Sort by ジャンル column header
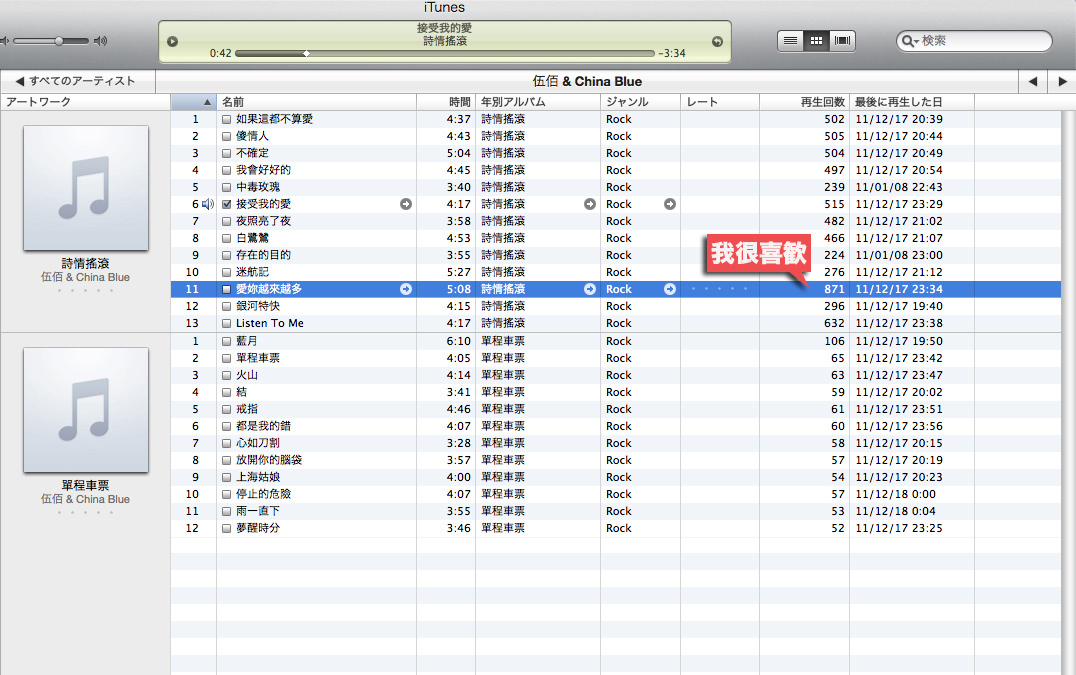Image resolution: width=1076 pixels, height=675 pixels. pos(640,102)
